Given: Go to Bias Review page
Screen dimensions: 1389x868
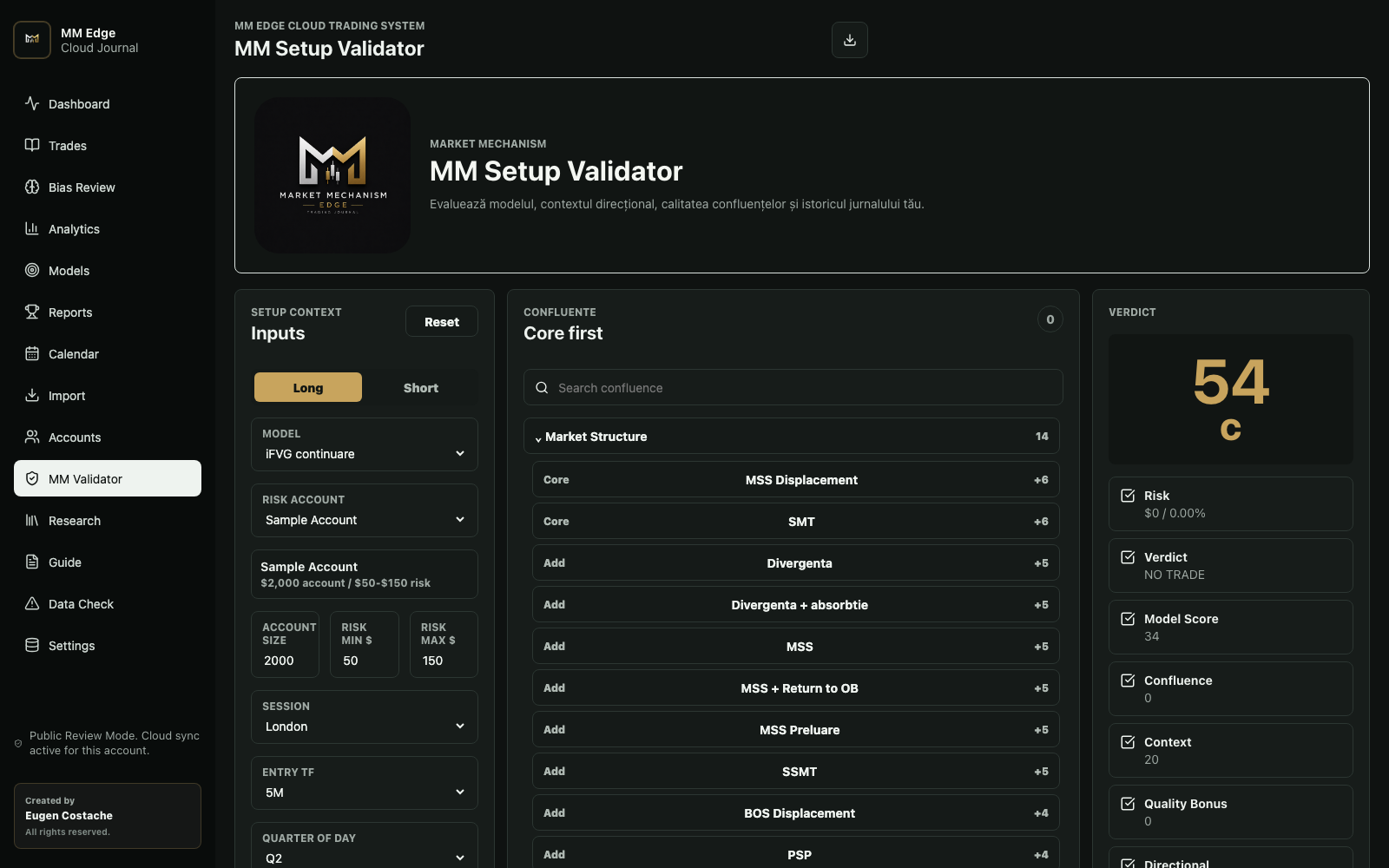Looking at the screenshot, I should [x=108, y=187].
